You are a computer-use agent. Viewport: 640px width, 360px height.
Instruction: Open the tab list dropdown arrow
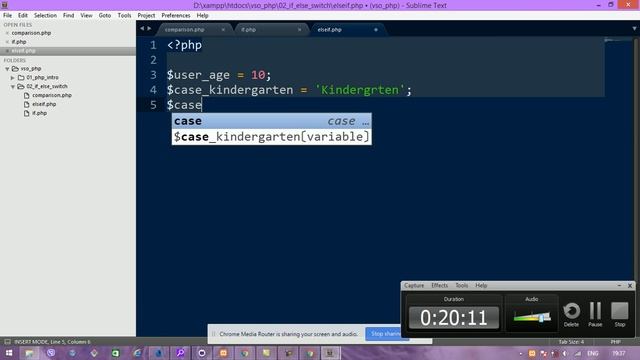pos(634,29)
